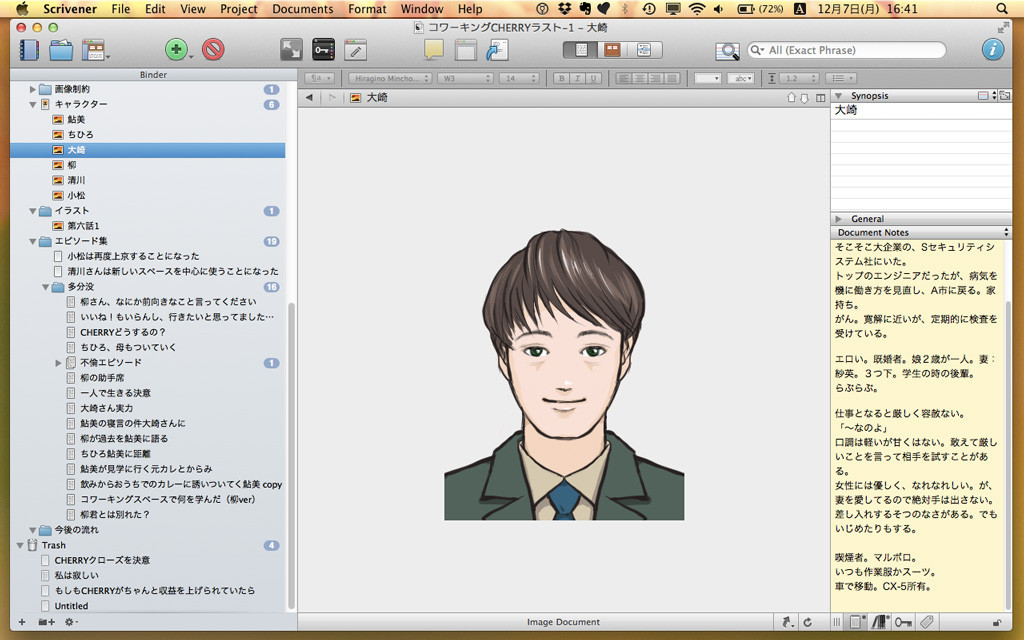Expand the 画像制約 folder
Screen dimensions: 1024x640
[x=33, y=89]
